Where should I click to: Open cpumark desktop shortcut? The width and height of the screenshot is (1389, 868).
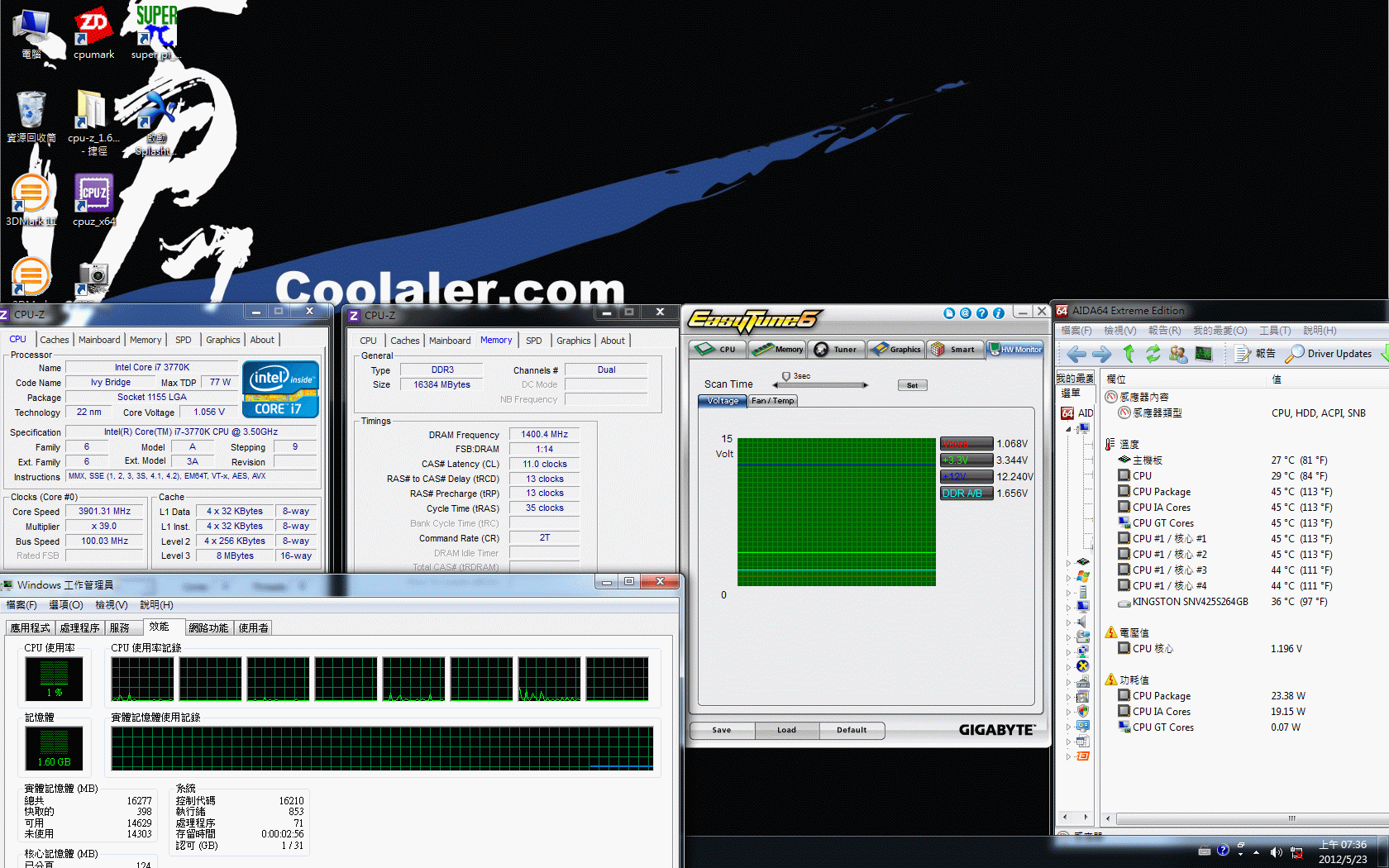pos(93,34)
